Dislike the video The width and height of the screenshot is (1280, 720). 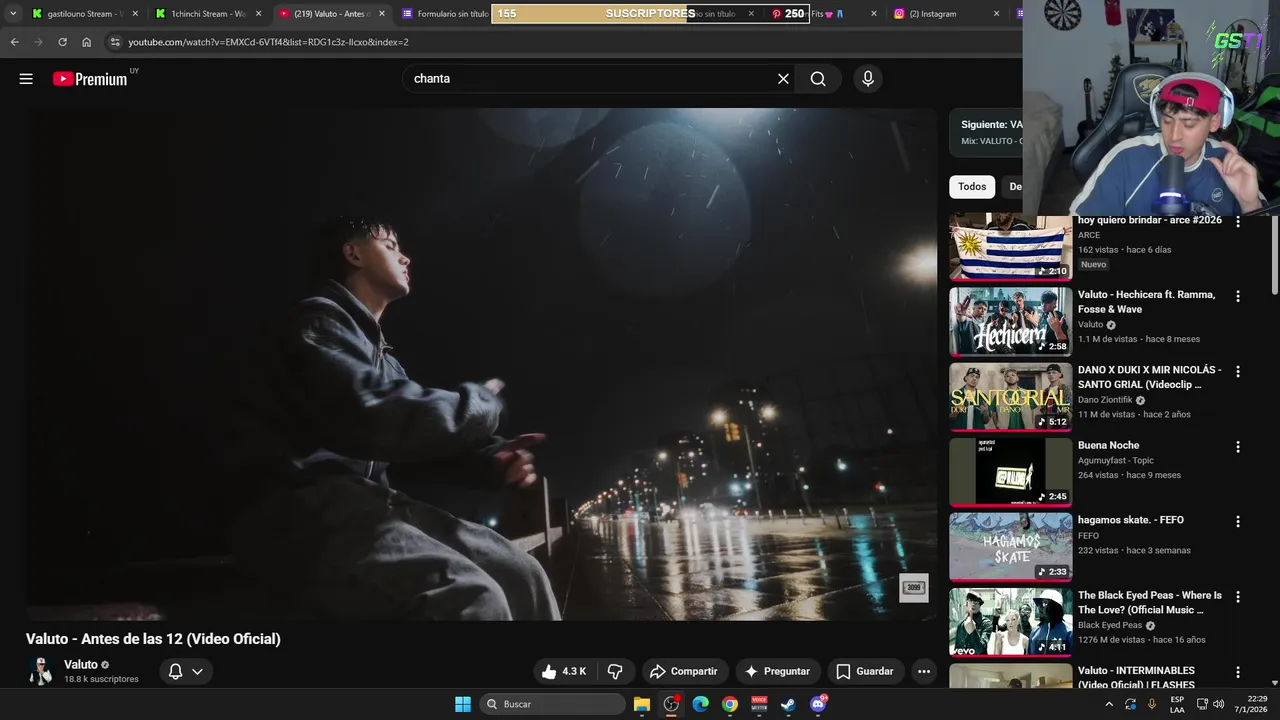pyautogui.click(x=615, y=671)
